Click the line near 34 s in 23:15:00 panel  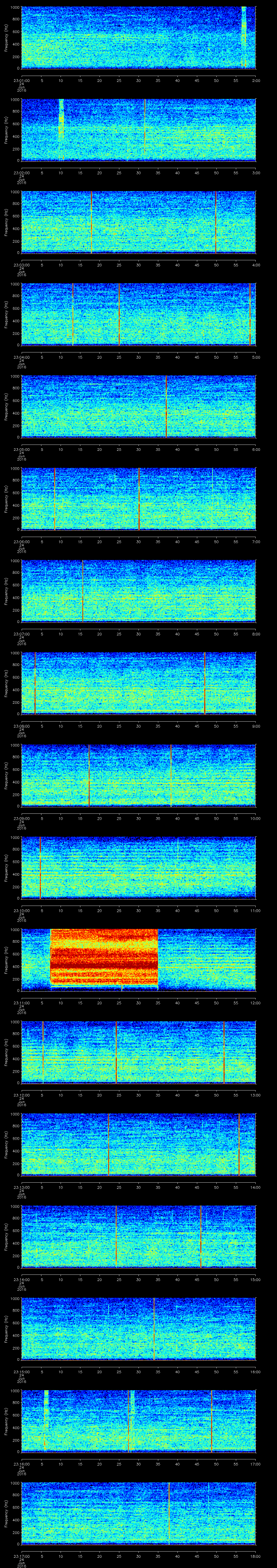(x=154, y=1329)
